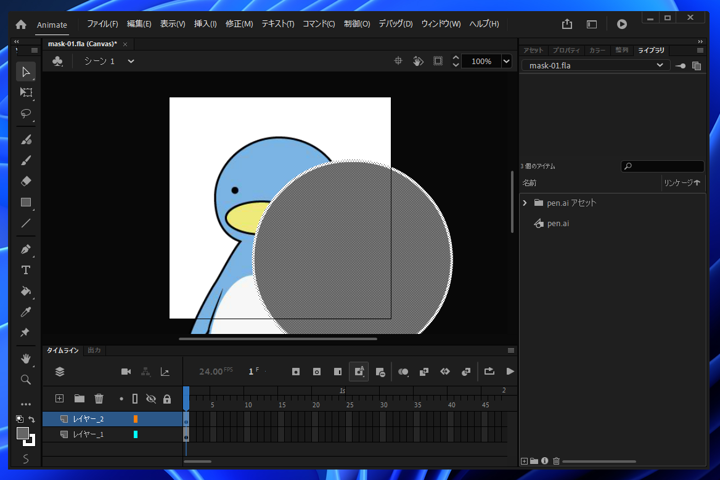Open the workspace switcher icon
The image size is (720, 480).
[x=592, y=24]
